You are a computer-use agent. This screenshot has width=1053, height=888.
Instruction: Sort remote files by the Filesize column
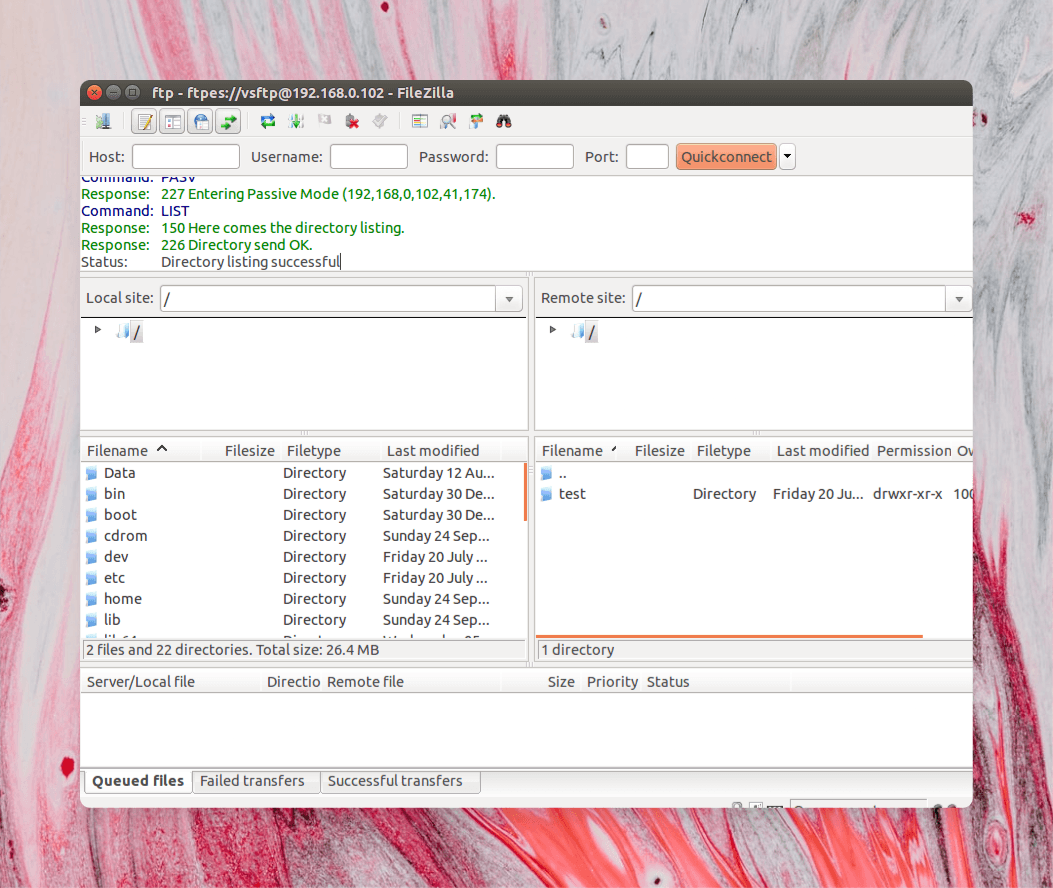659,450
